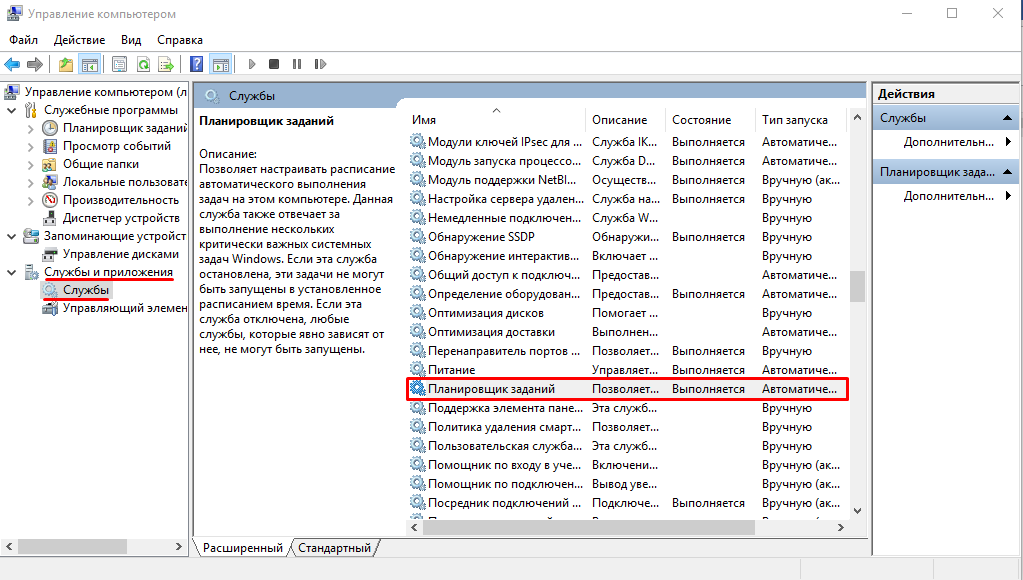Click the Back arrow toolbar icon
The height and width of the screenshot is (580, 1023).
tap(12, 64)
